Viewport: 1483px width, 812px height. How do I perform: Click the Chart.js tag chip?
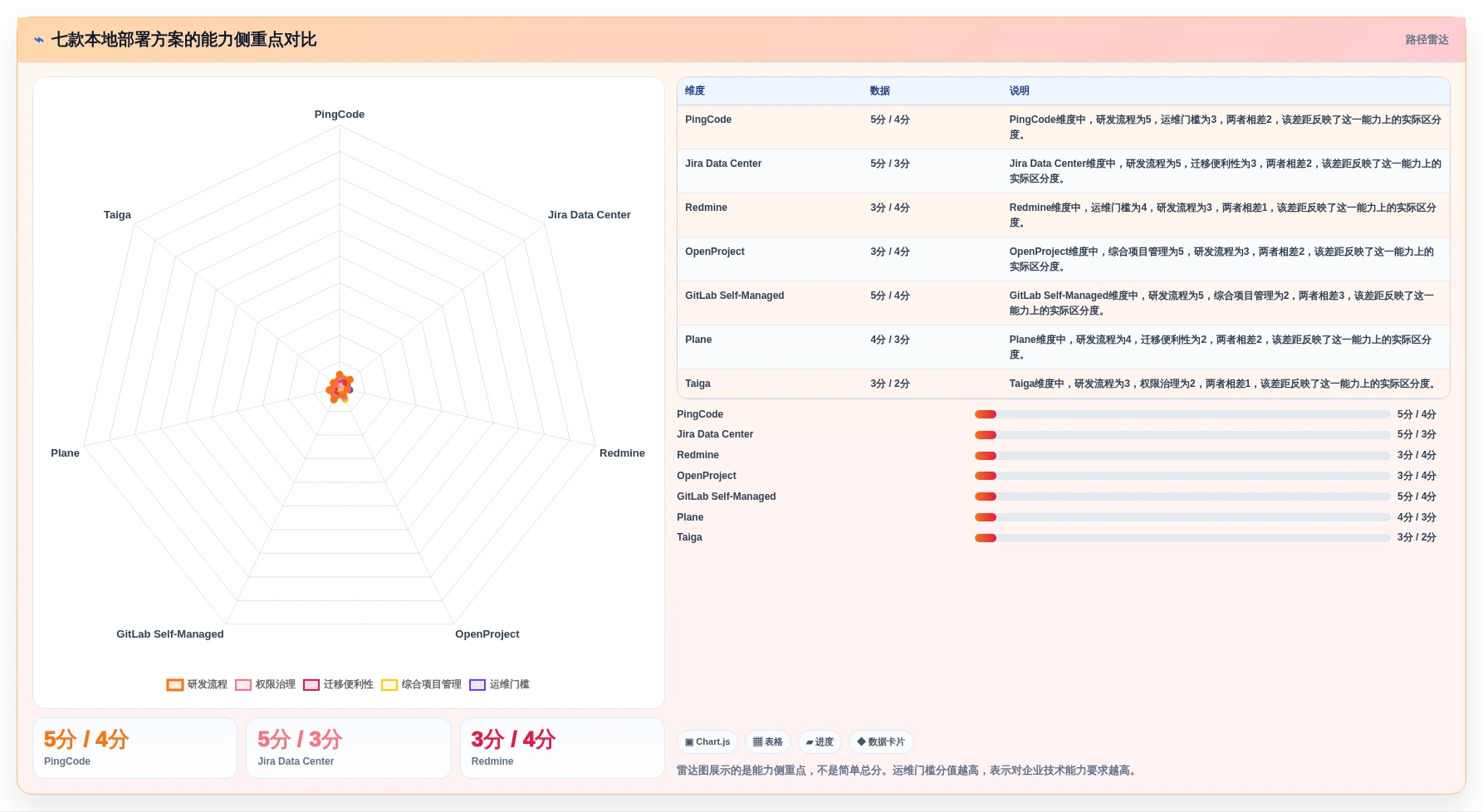707,742
